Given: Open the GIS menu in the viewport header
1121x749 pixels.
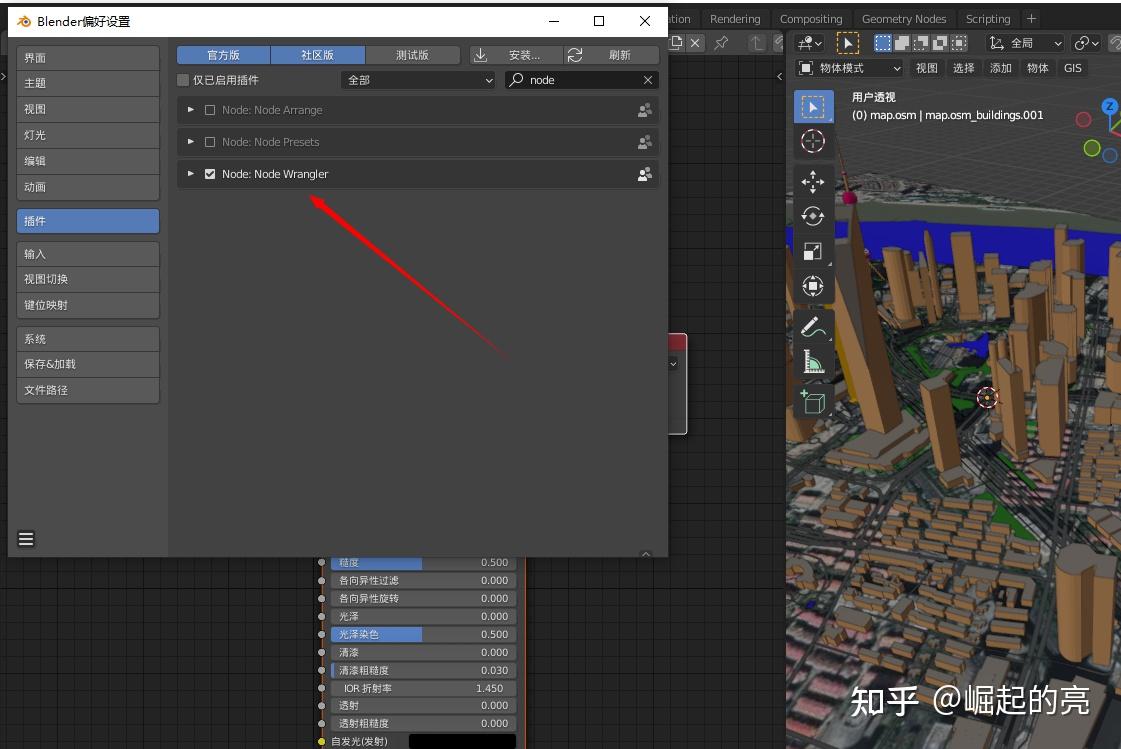Looking at the screenshot, I should (1072, 67).
